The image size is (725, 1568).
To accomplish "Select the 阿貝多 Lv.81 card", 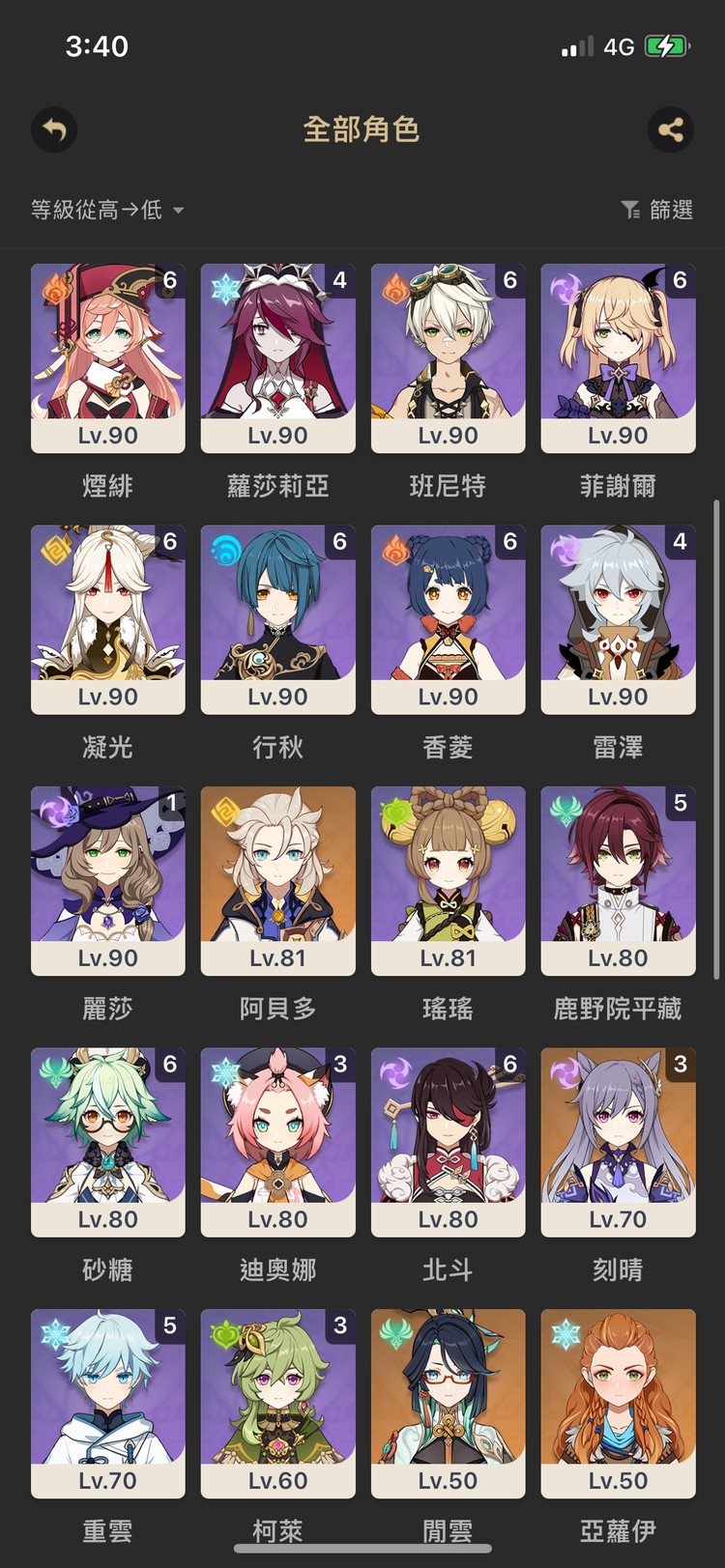I will click(277, 881).
